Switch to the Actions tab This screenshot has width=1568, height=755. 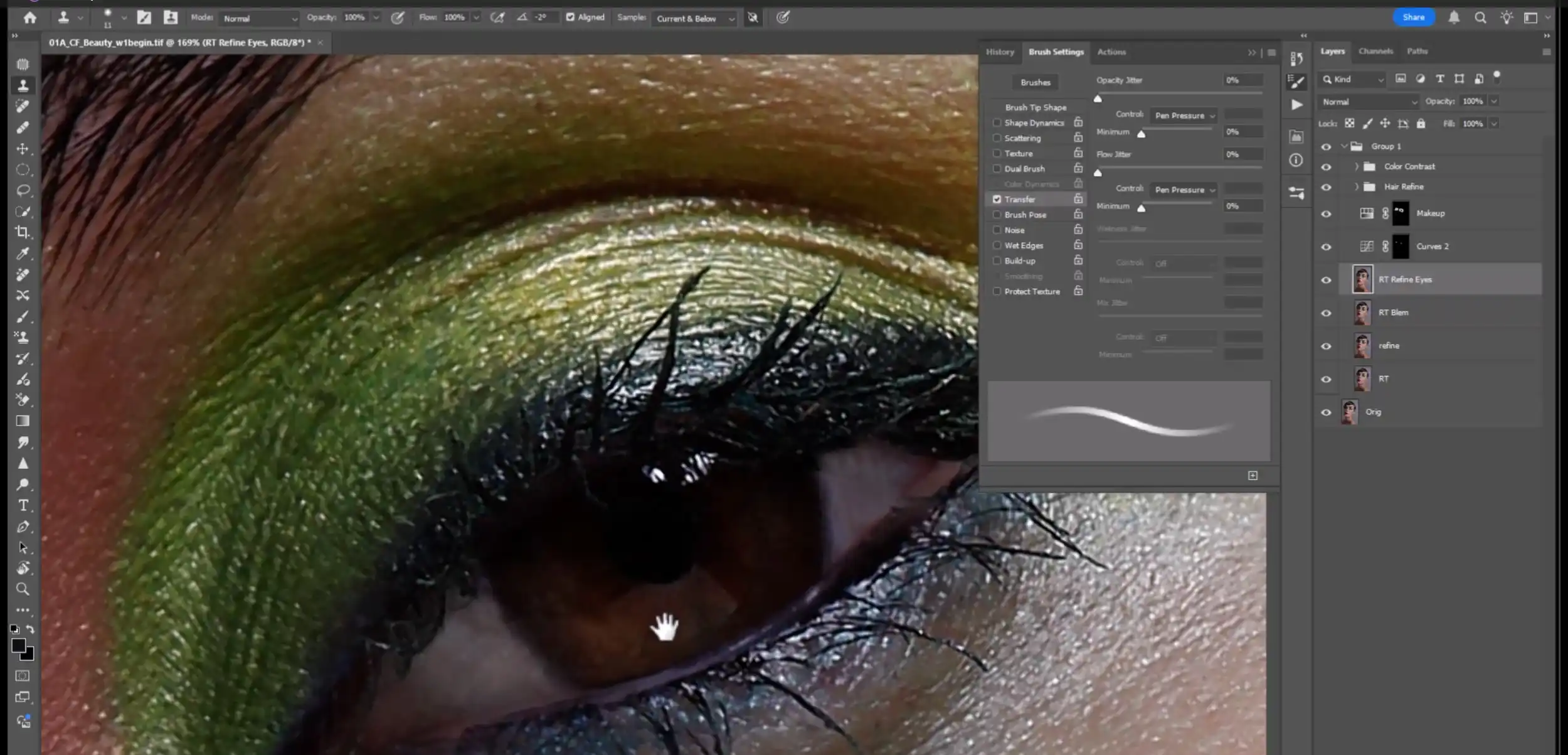tap(1111, 52)
